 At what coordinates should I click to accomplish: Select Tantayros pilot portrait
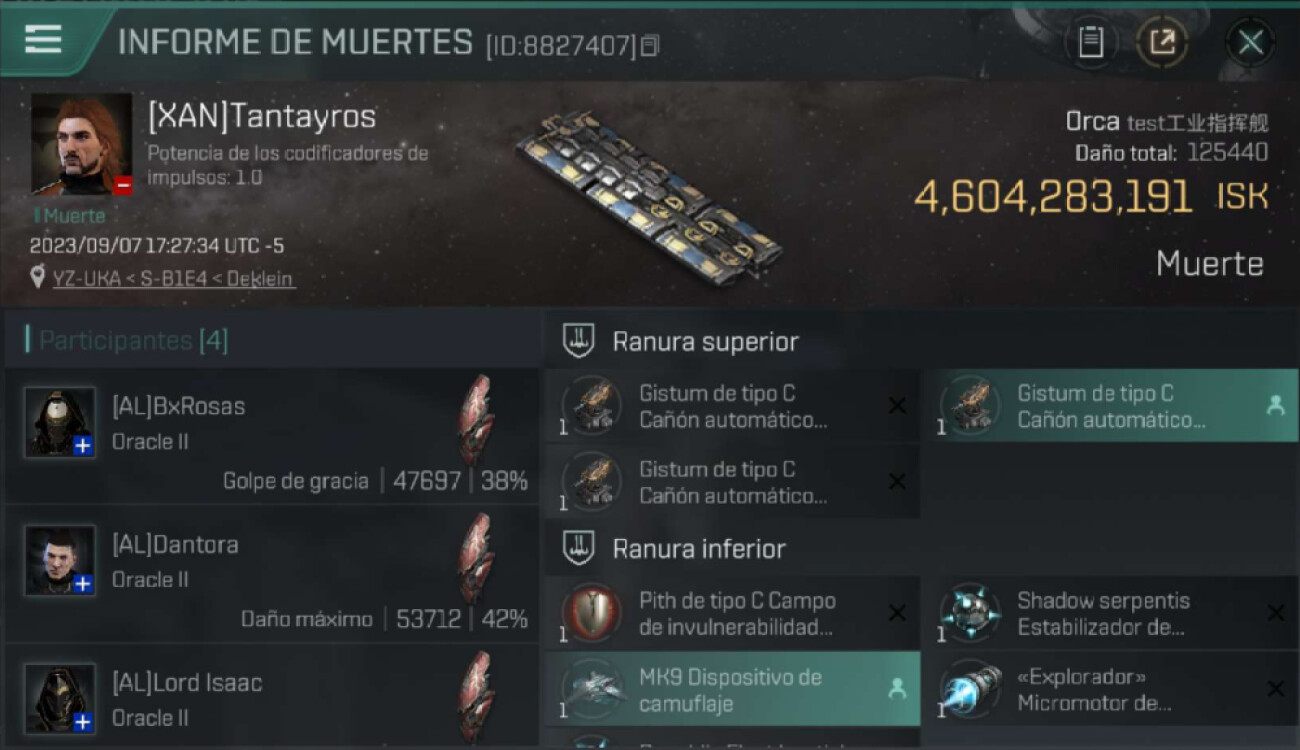coord(82,144)
